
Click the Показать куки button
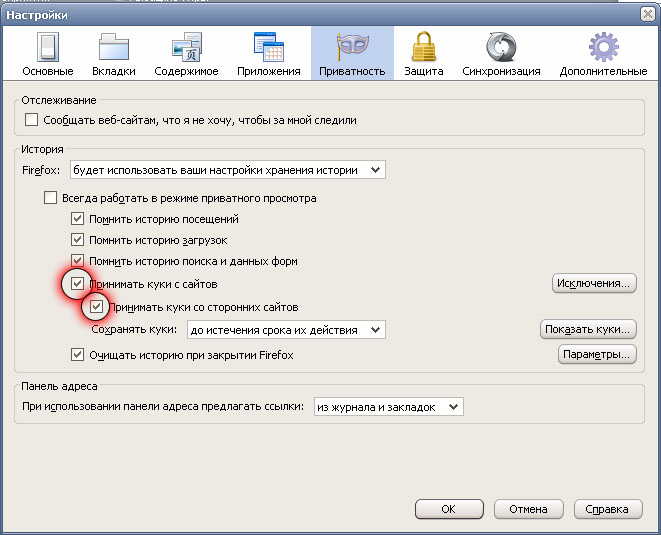(588, 329)
